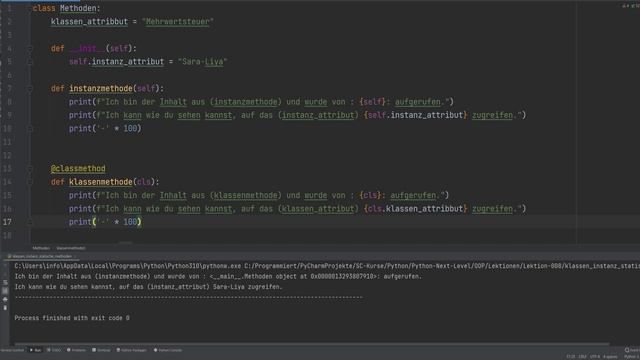Image resolution: width=640 pixels, height=360 pixels.
Task: Open the Python Packages tool window
Action: (131, 350)
